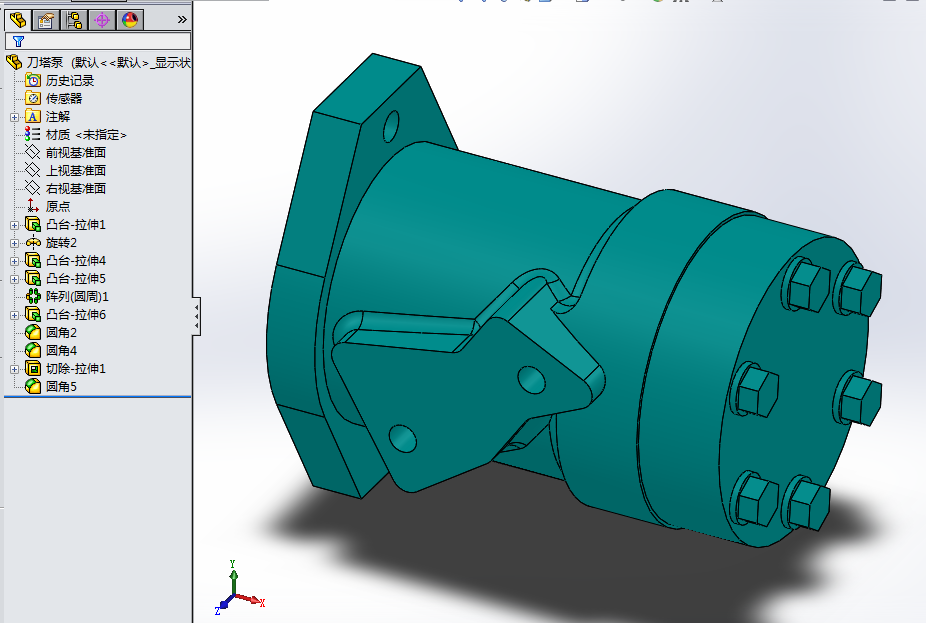Select the 刀塔泵 part root node
Screen dimensions: 926x623
(98, 62)
